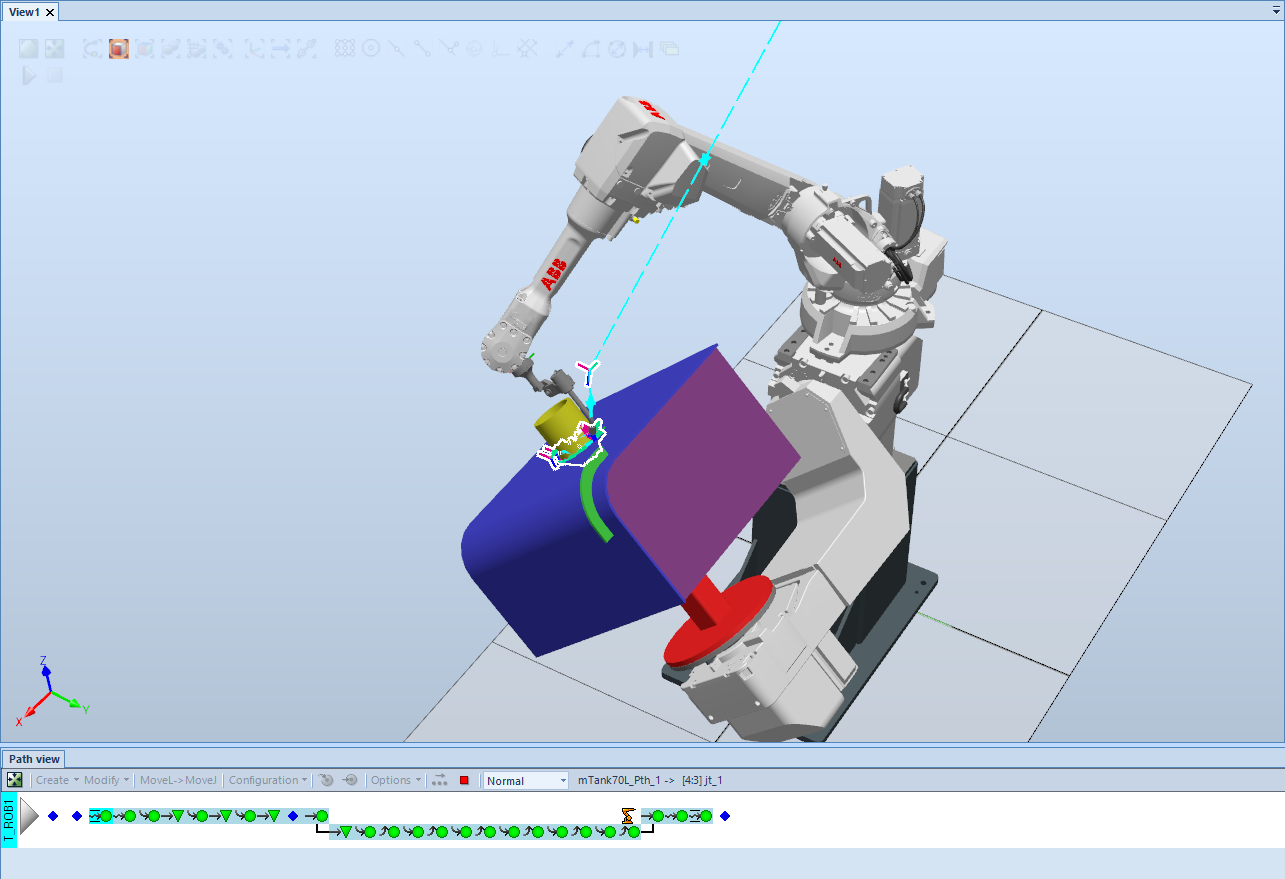Click the View All icon in viewport toolbar

[x=29, y=48]
